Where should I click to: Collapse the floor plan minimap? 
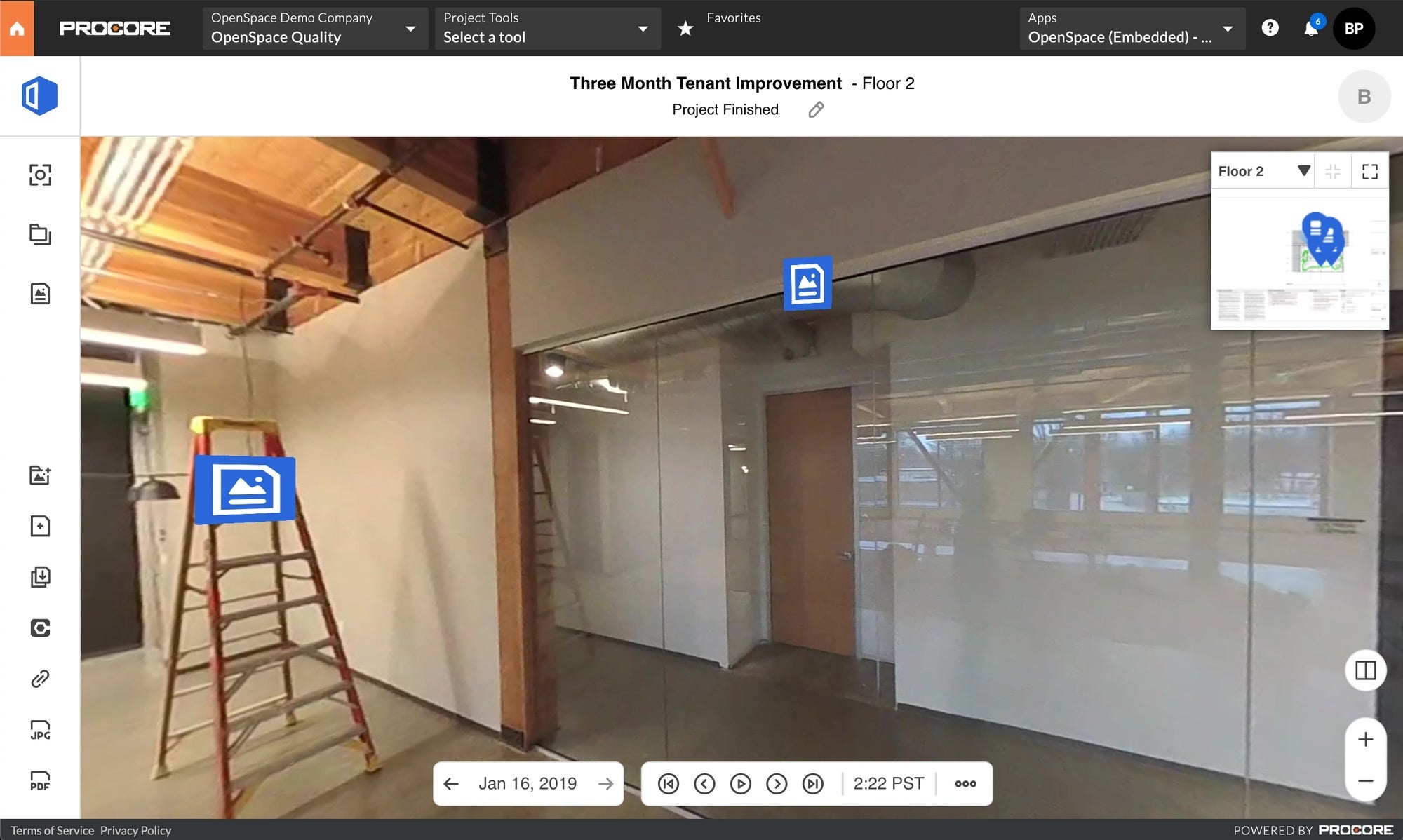tap(1333, 172)
